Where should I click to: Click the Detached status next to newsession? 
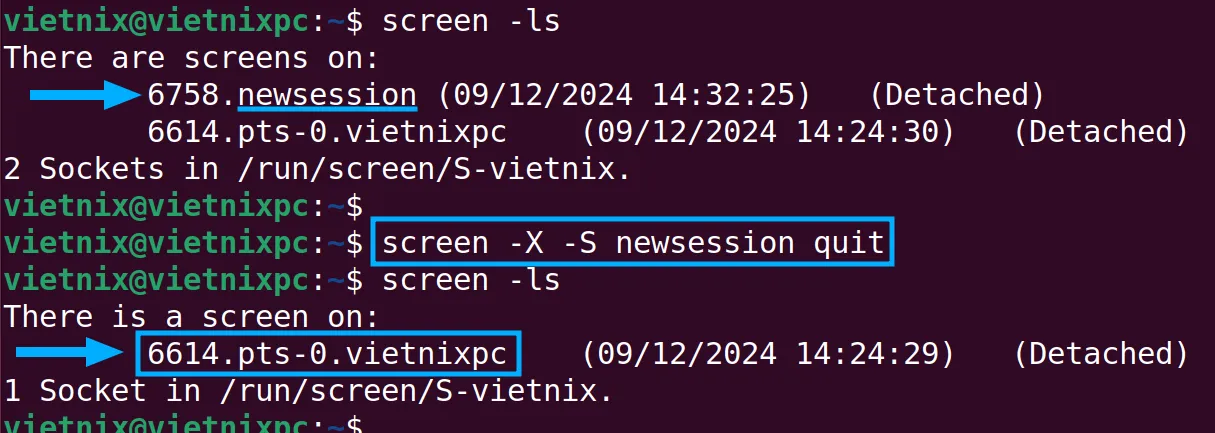click(x=957, y=95)
